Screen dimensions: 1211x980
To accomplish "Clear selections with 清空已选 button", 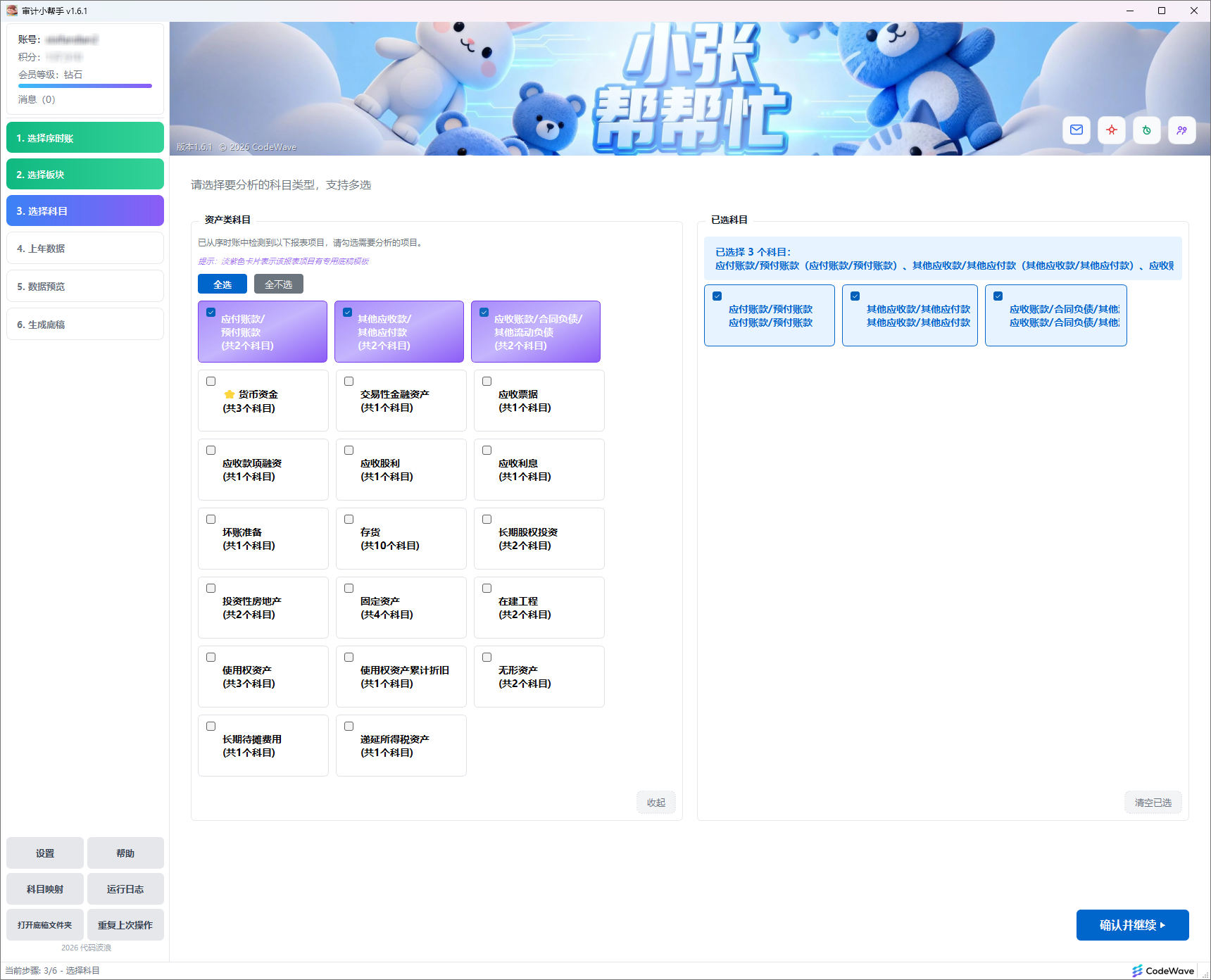I will click(x=1153, y=803).
